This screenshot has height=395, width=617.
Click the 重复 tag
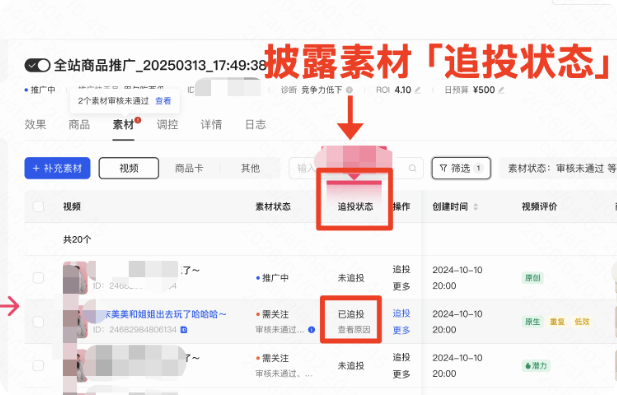click(557, 321)
